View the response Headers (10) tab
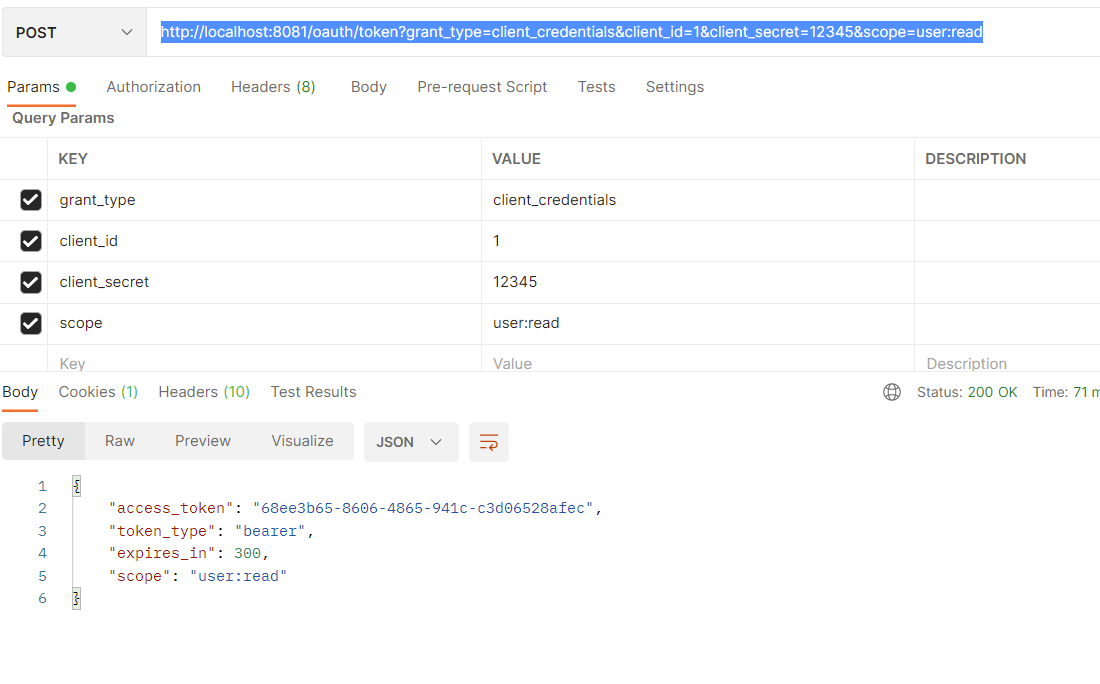 [204, 392]
